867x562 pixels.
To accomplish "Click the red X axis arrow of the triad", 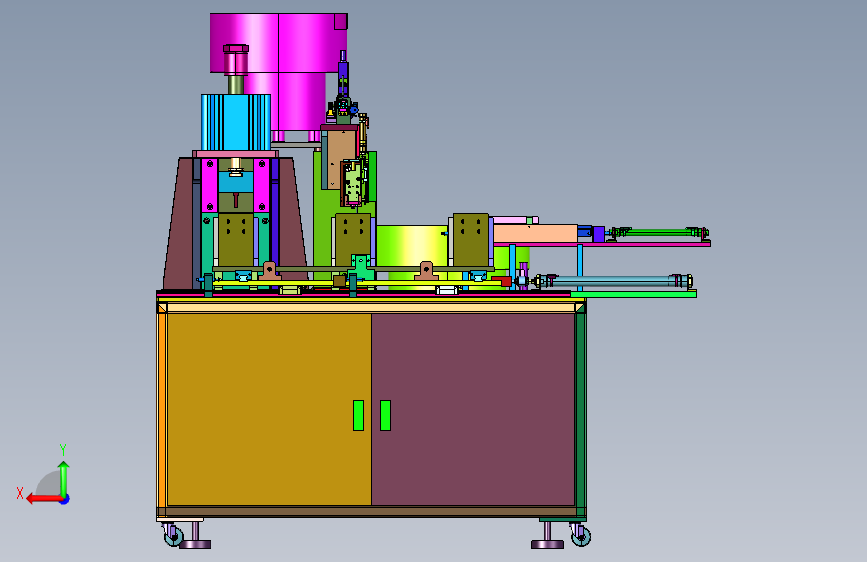I will pos(43,499).
